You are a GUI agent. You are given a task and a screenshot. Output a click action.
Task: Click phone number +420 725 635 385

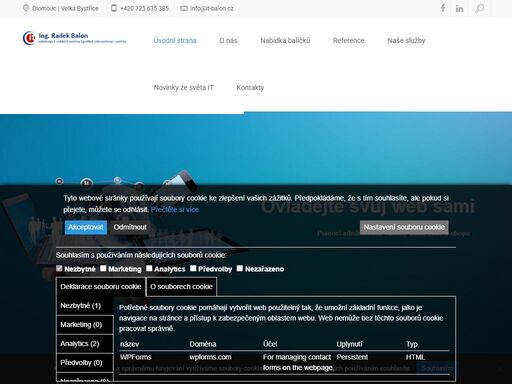pyautogui.click(x=144, y=8)
